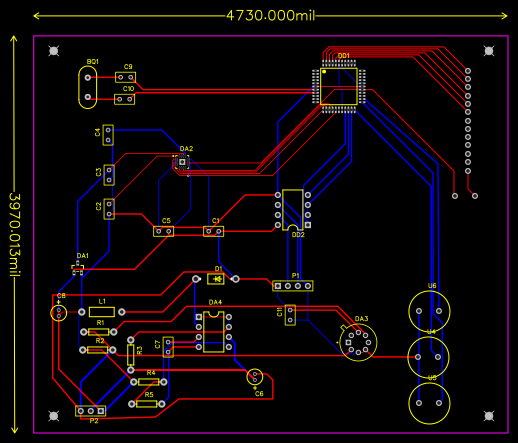Select the U4 circular component
The width and height of the screenshot is (518, 443).
click(428, 357)
